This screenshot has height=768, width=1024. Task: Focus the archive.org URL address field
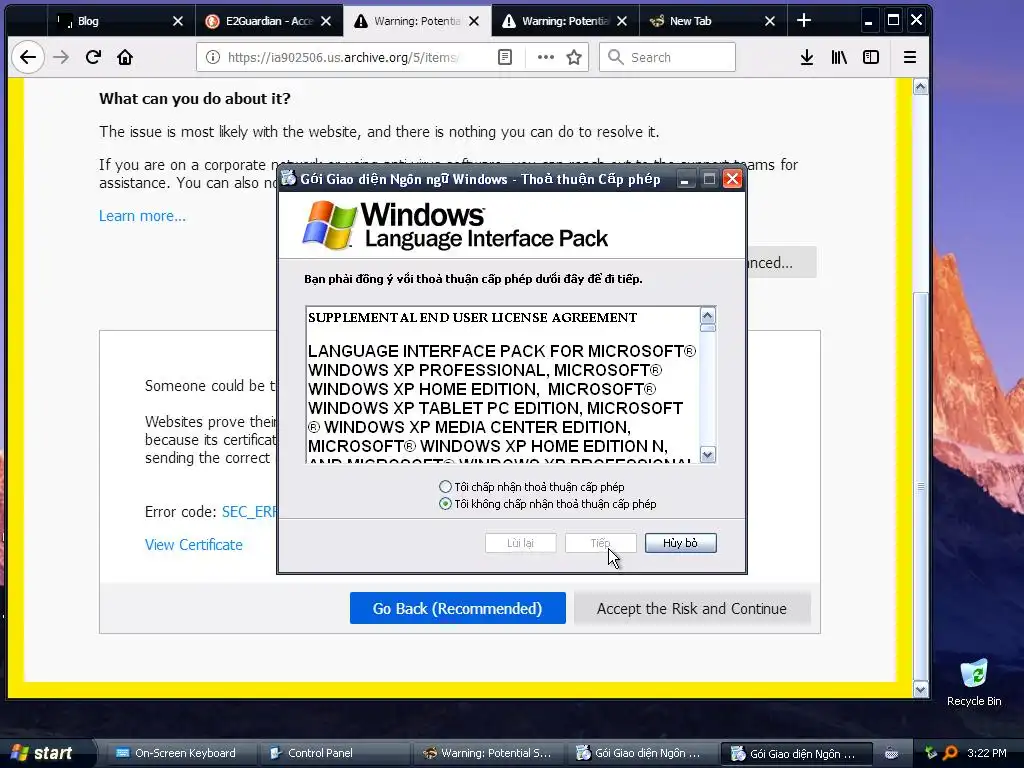[343, 57]
